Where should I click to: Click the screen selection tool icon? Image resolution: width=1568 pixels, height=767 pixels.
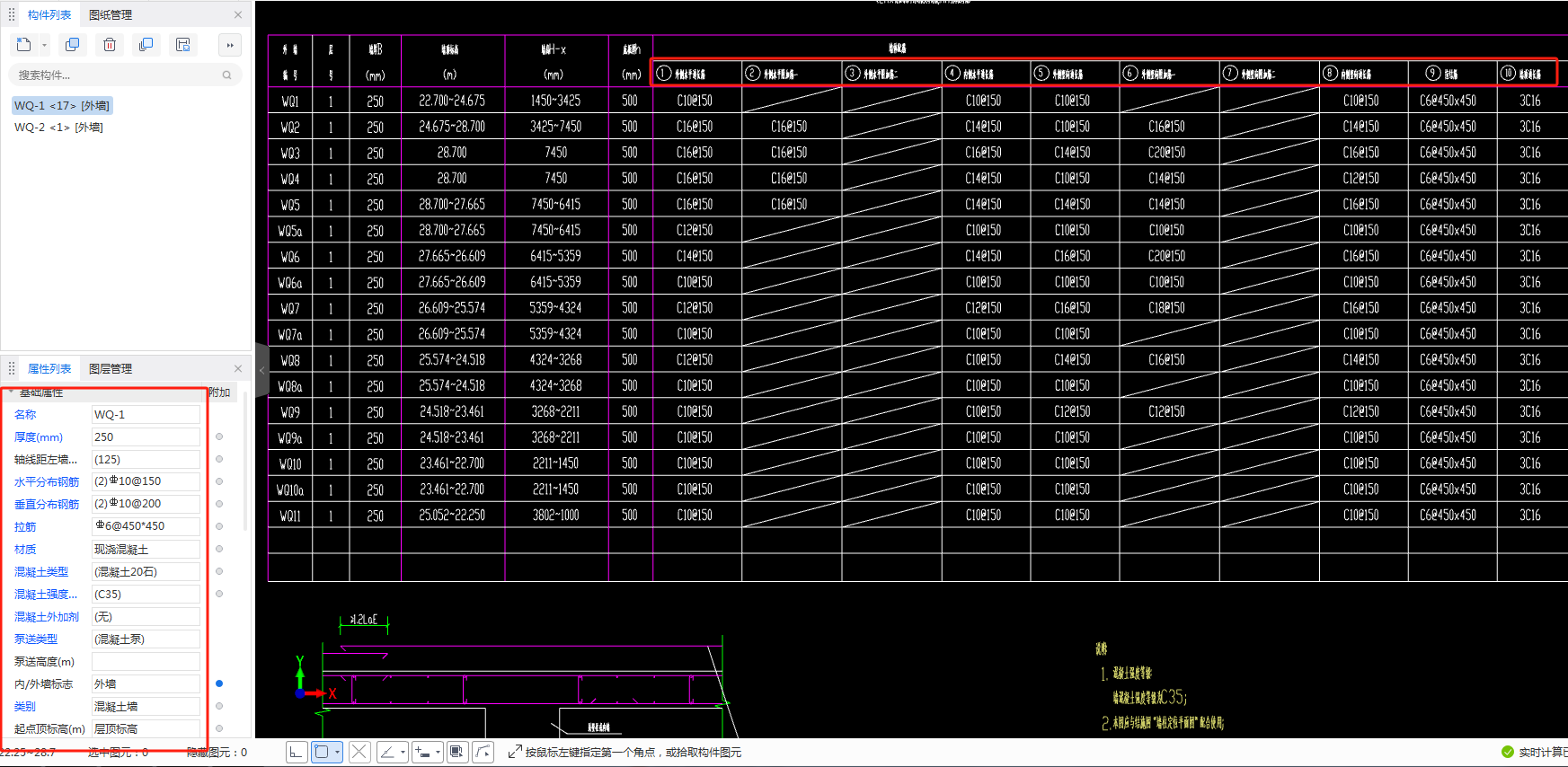coord(457,752)
